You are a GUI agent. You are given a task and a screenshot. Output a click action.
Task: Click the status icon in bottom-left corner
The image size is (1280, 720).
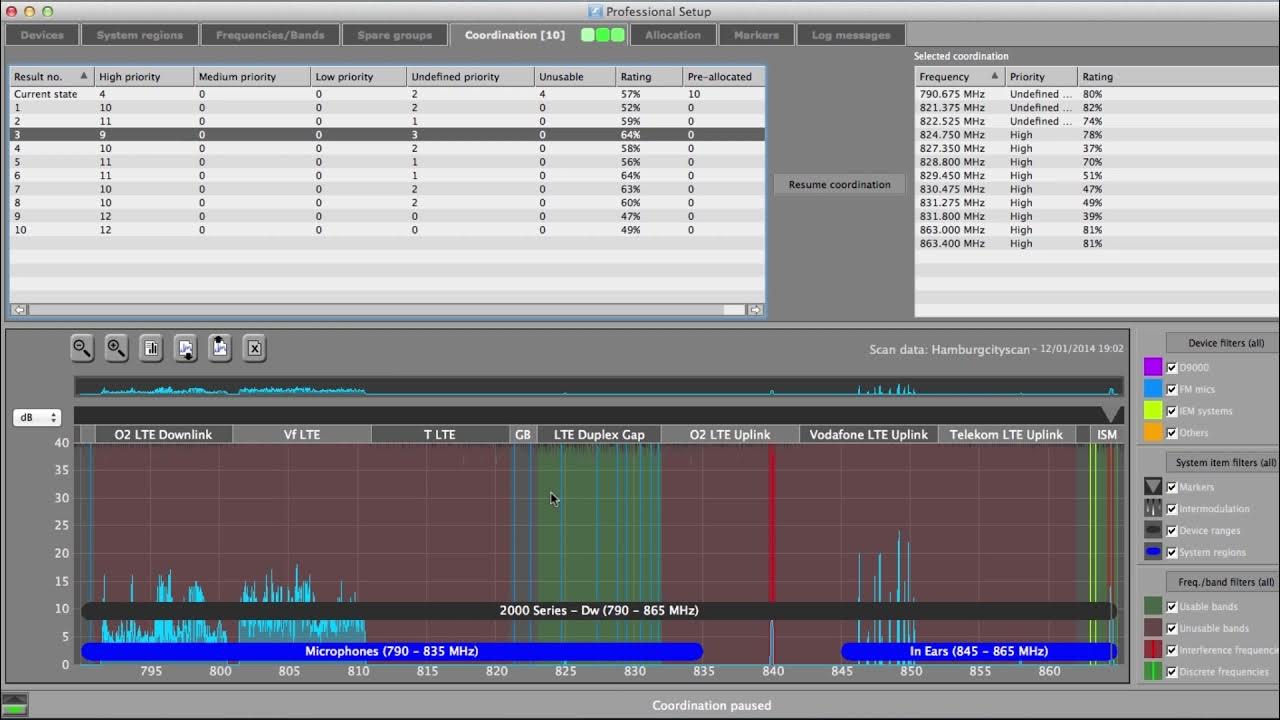point(15,704)
